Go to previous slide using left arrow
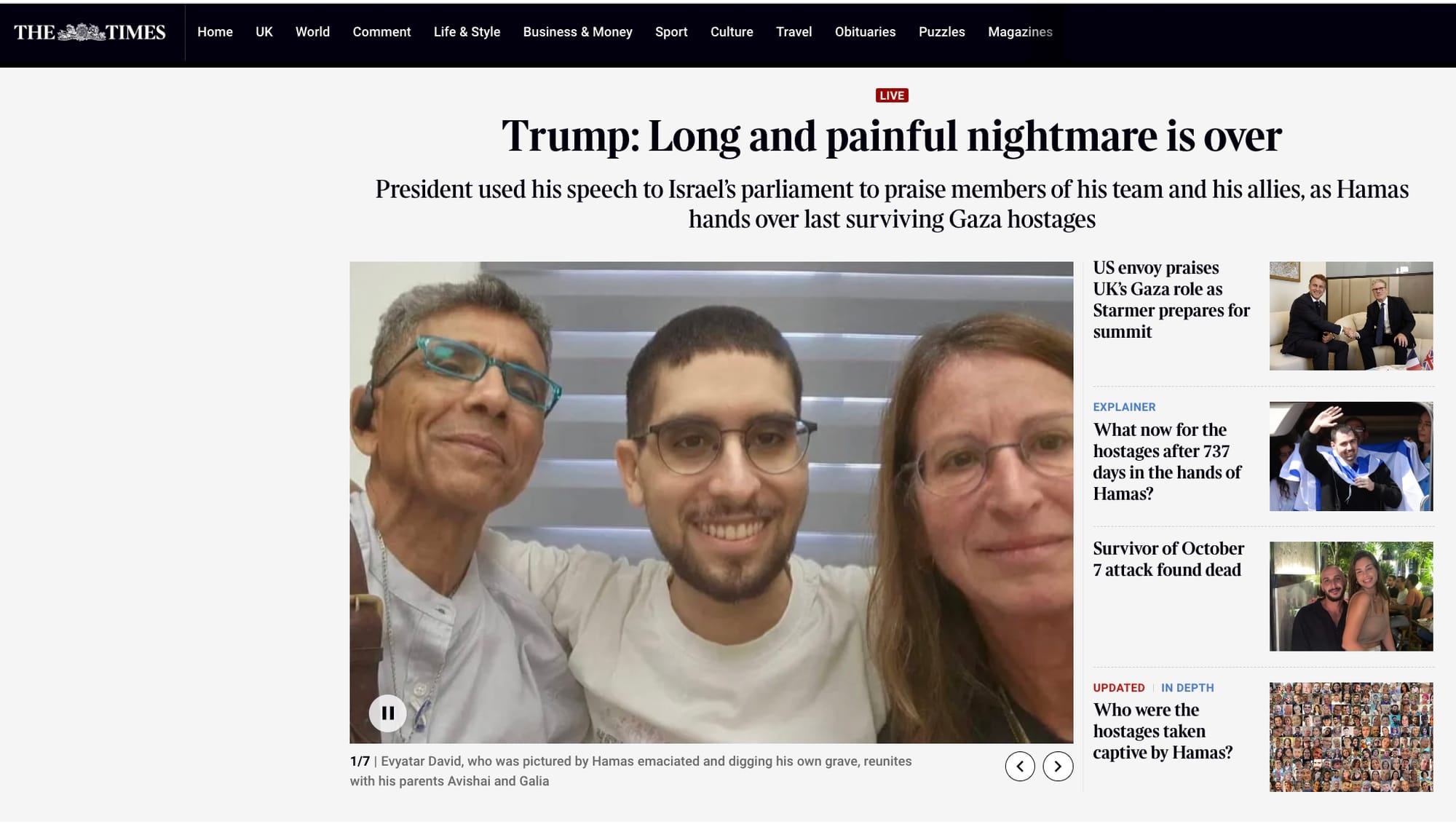The height and width of the screenshot is (824, 1456). [1020, 766]
